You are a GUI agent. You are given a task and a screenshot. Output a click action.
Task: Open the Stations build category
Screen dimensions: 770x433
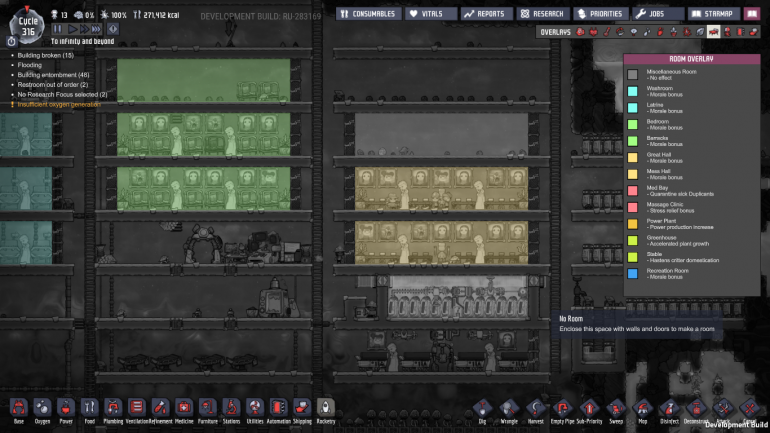231,408
